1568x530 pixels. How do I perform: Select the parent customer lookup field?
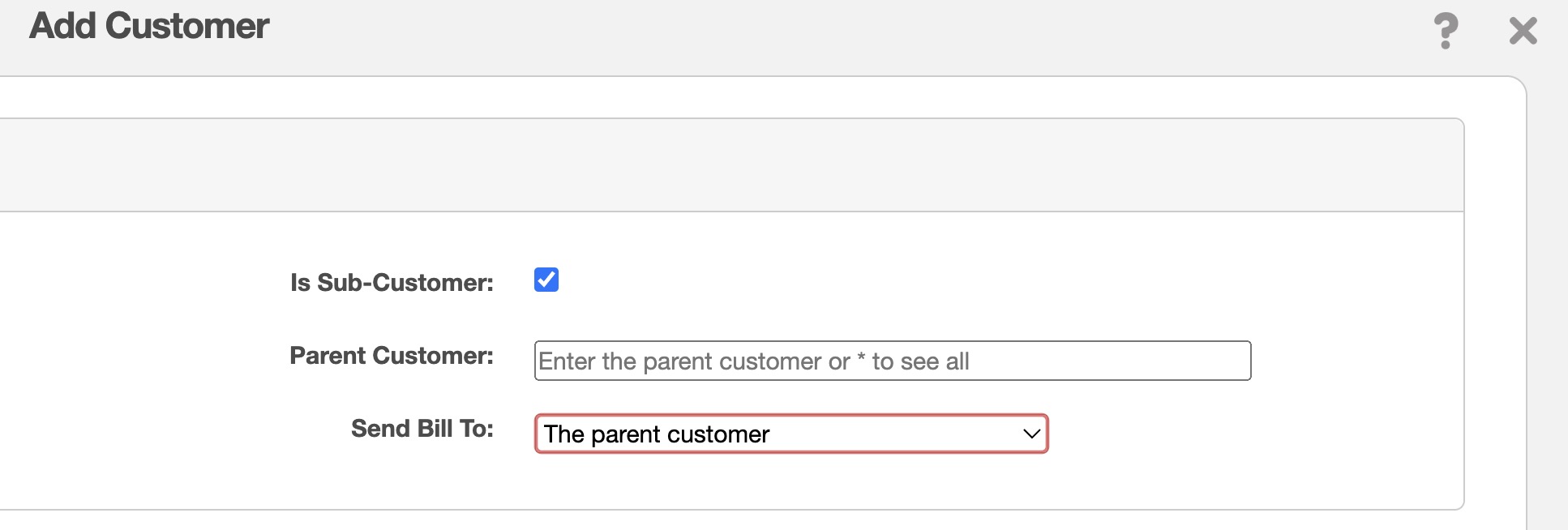pos(892,361)
